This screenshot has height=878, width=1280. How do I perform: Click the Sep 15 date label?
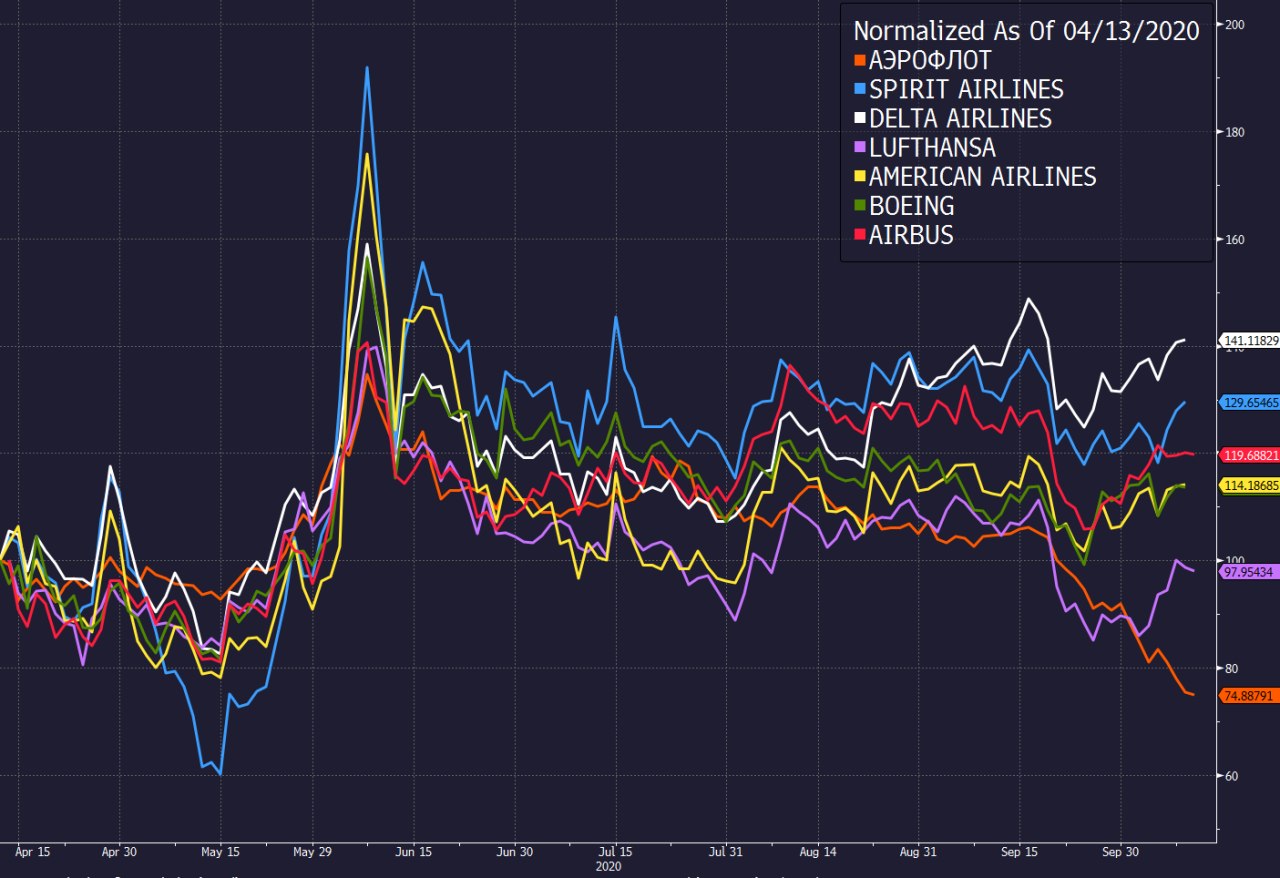(x=1018, y=853)
